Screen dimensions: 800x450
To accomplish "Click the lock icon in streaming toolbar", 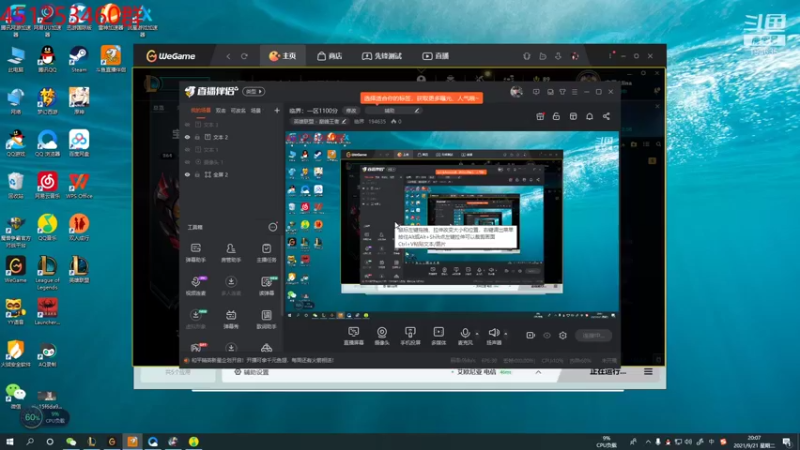I will click(x=556, y=116).
